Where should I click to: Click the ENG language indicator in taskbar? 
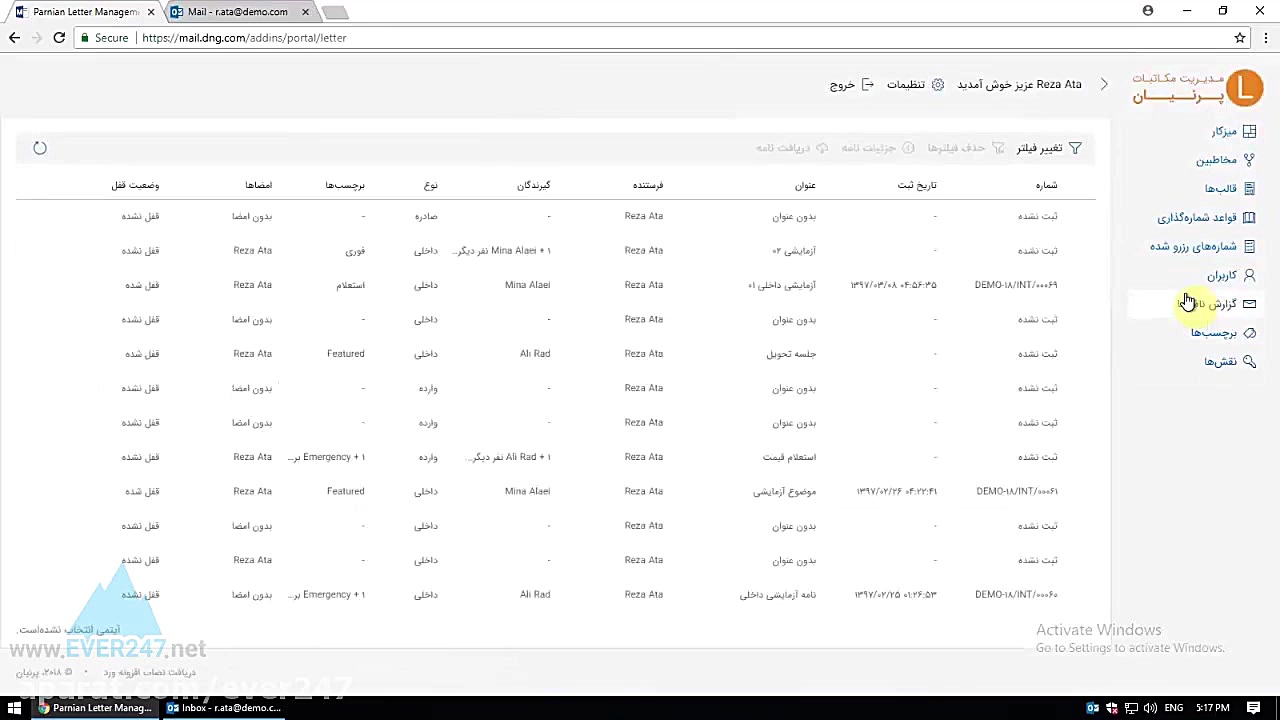point(1174,708)
